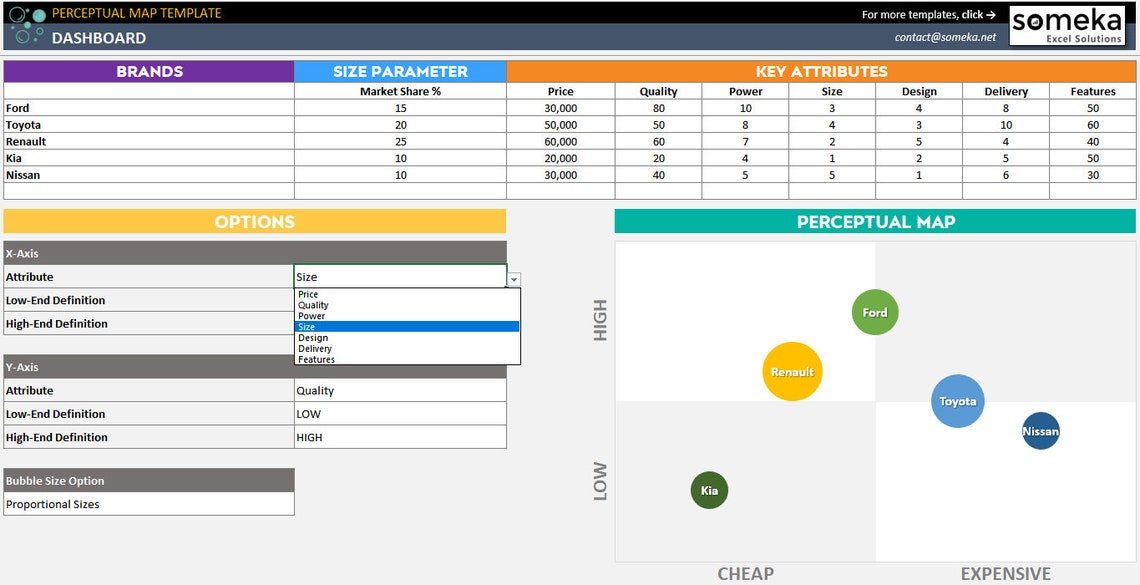
Task: Click the Nissan bubble on the right
Action: pos(1040,431)
